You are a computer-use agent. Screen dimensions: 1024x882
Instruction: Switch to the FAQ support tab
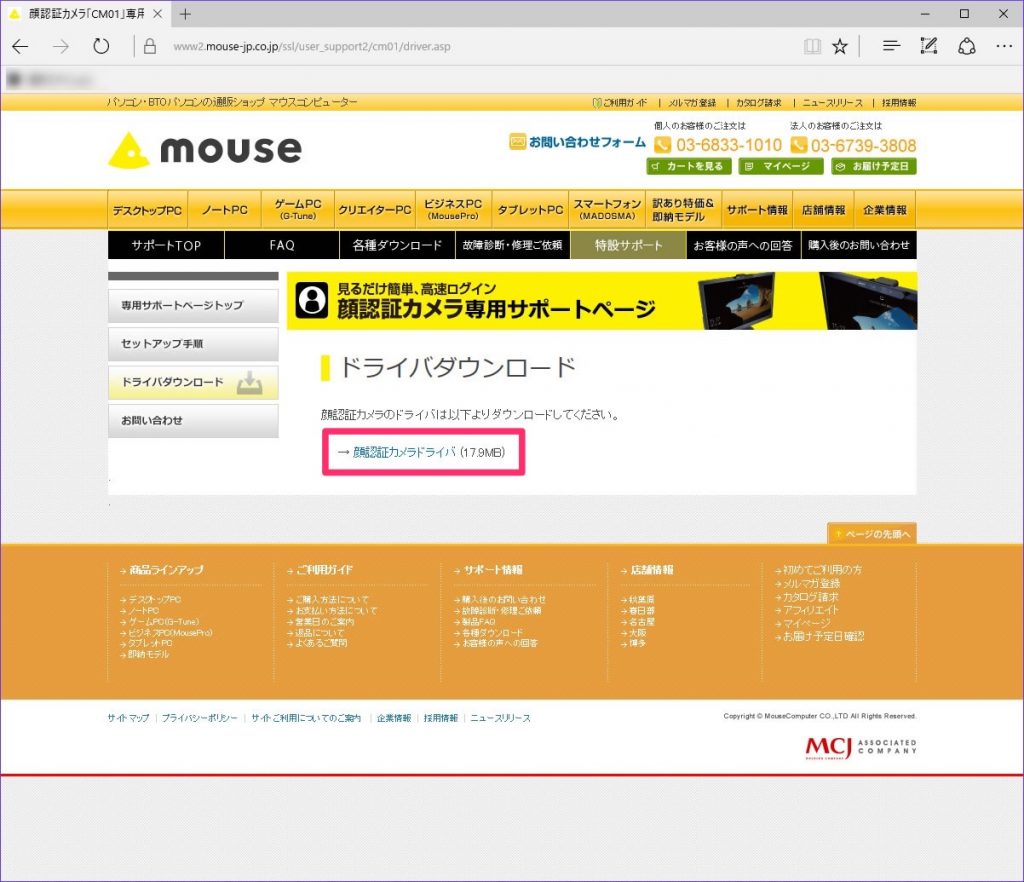[281, 245]
